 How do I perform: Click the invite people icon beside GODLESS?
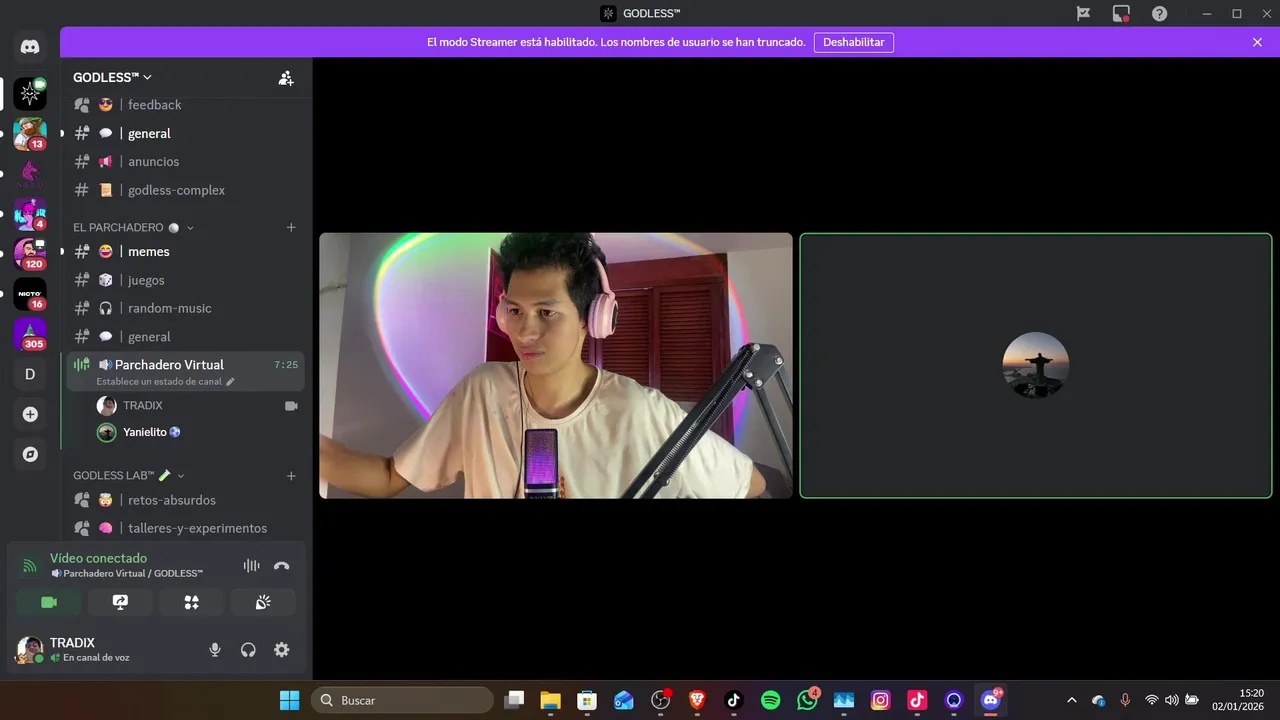pos(286,78)
